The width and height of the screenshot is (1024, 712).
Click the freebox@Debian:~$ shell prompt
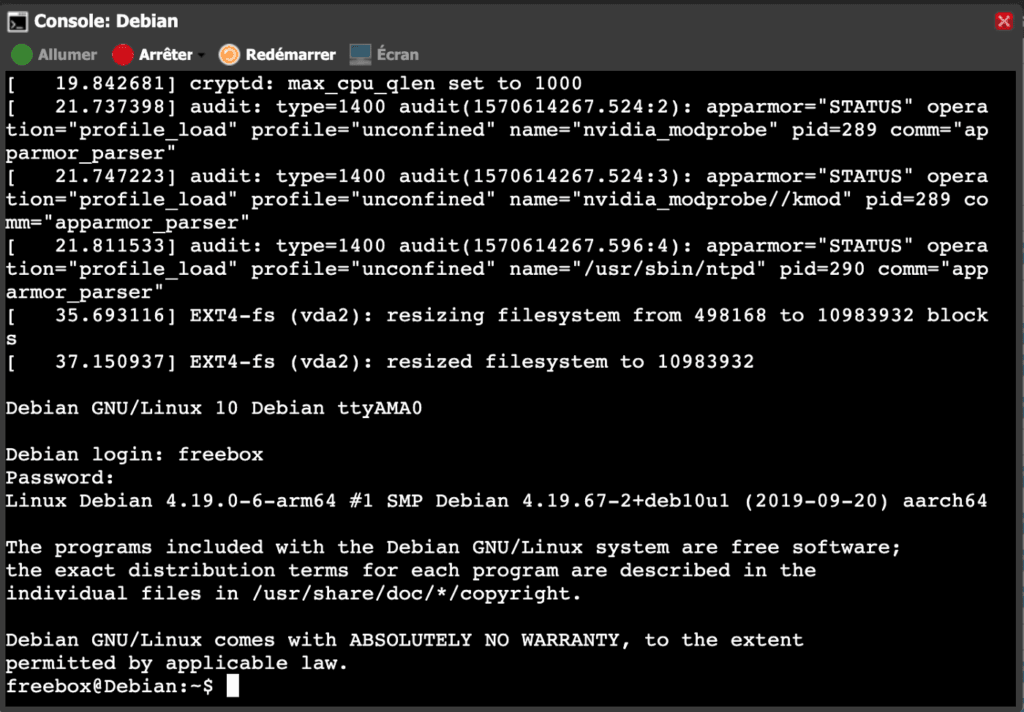(110, 687)
